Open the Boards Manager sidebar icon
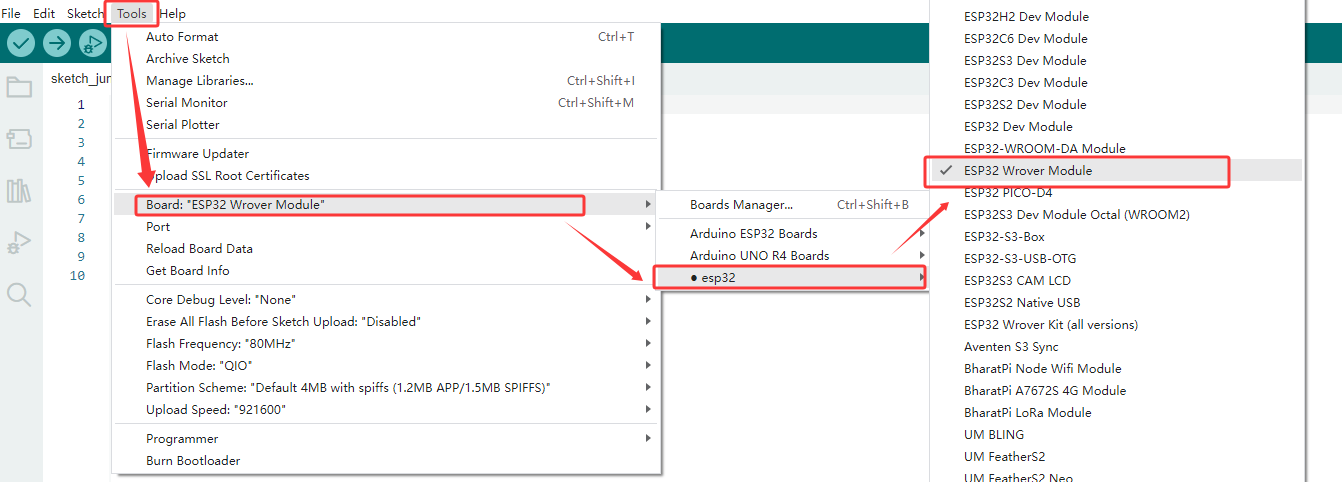Image resolution: width=1342 pixels, height=482 pixels. point(19,138)
